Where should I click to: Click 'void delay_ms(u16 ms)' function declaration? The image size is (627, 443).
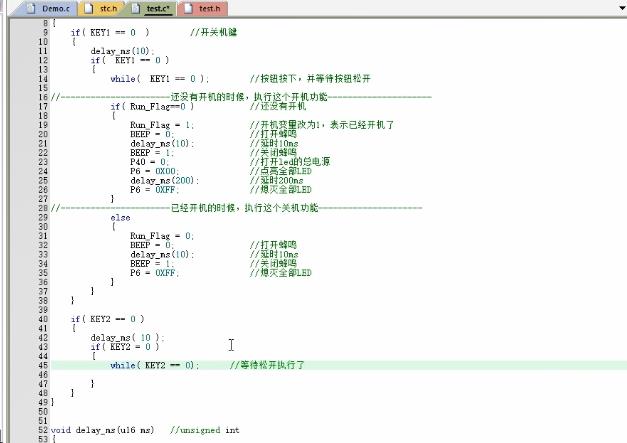102,430
